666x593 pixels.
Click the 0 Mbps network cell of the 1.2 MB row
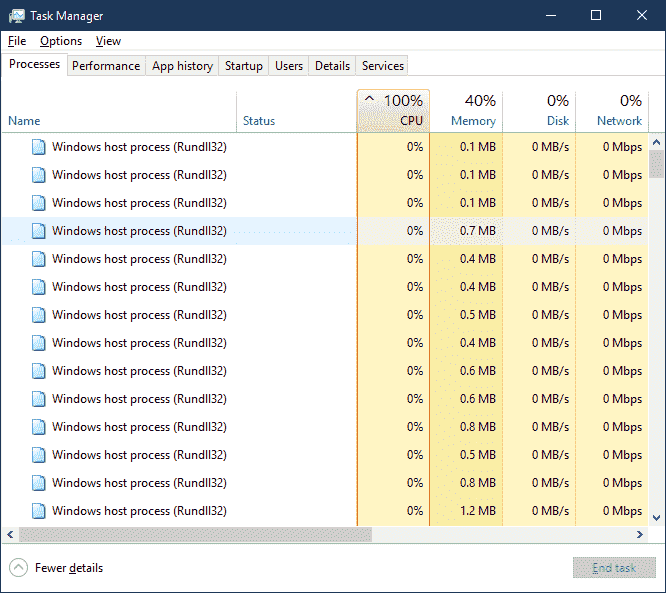pyautogui.click(x=612, y=511)
